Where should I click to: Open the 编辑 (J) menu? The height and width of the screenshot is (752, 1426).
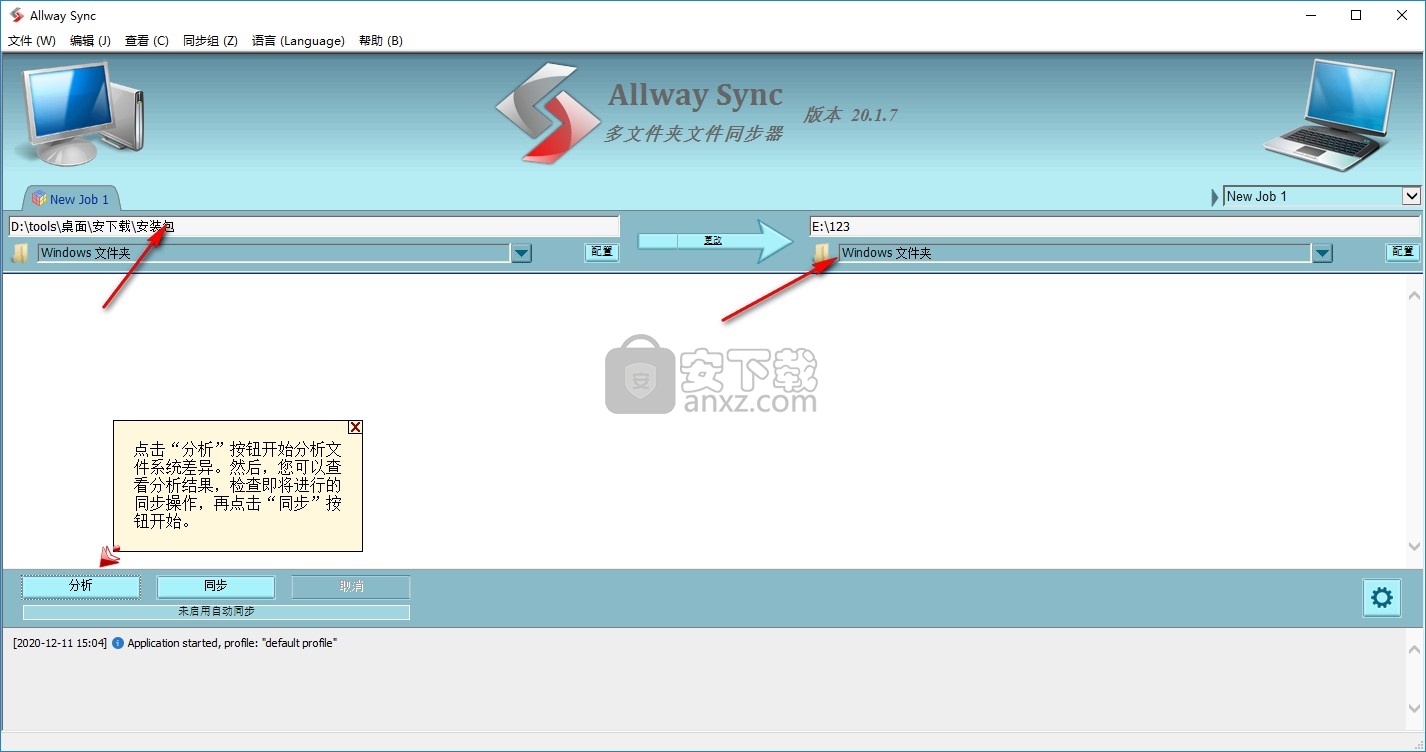[x=90, y=41]
